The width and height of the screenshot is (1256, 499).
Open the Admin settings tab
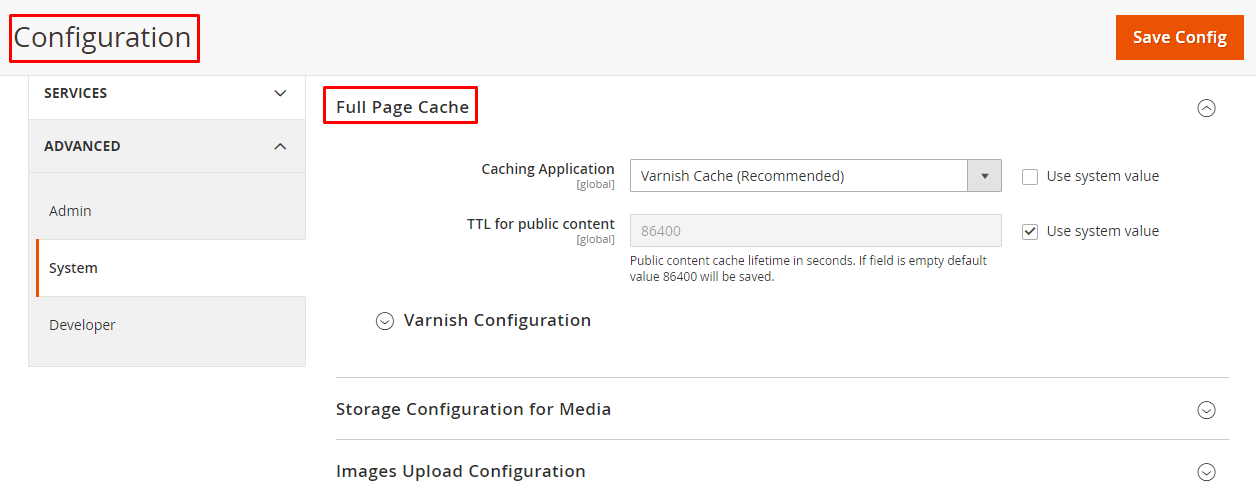click(x=70, y=211)
